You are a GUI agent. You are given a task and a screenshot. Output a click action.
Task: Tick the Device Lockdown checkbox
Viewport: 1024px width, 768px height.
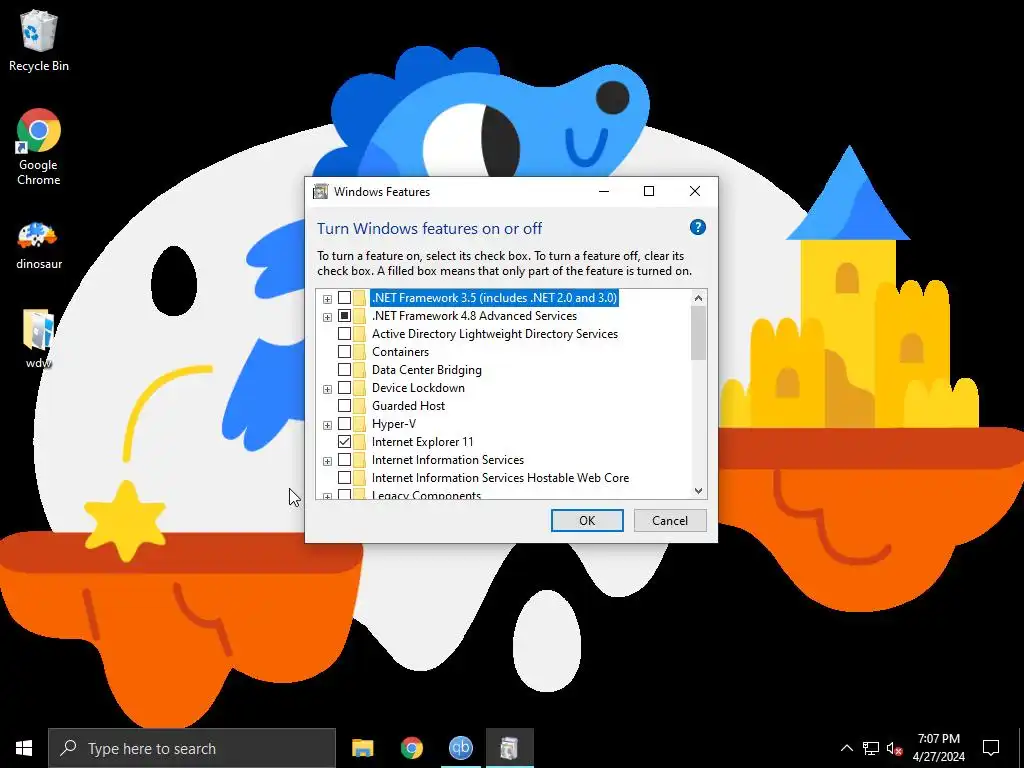tap(344, 387)
